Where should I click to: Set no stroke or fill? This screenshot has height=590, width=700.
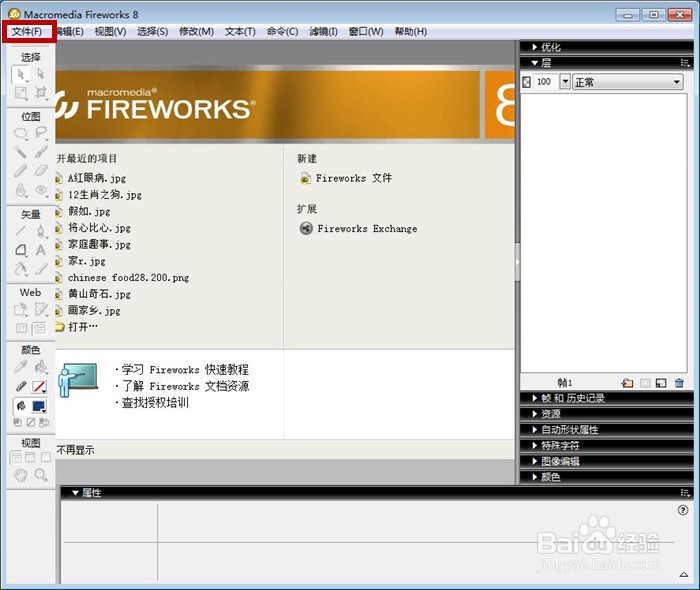[30, 422]
